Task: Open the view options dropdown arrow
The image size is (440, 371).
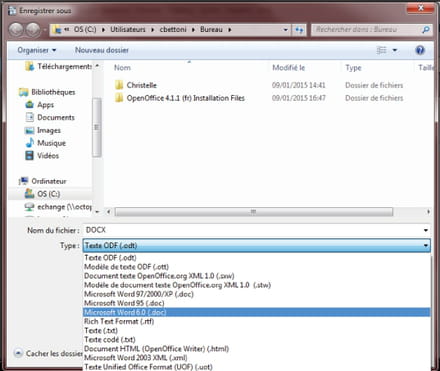Action: (395, 50)
